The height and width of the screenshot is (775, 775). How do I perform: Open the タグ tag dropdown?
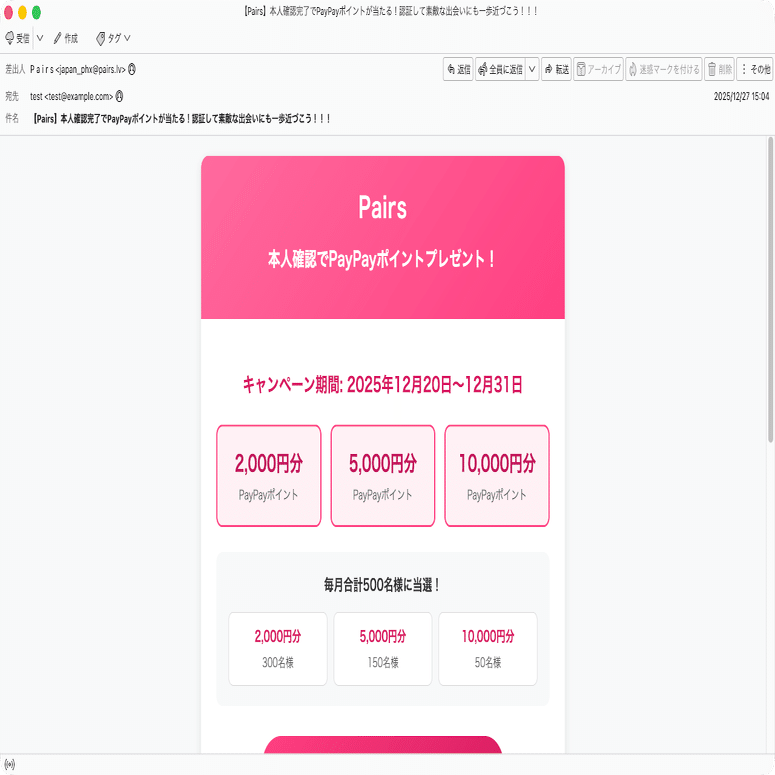coord(113,38)
